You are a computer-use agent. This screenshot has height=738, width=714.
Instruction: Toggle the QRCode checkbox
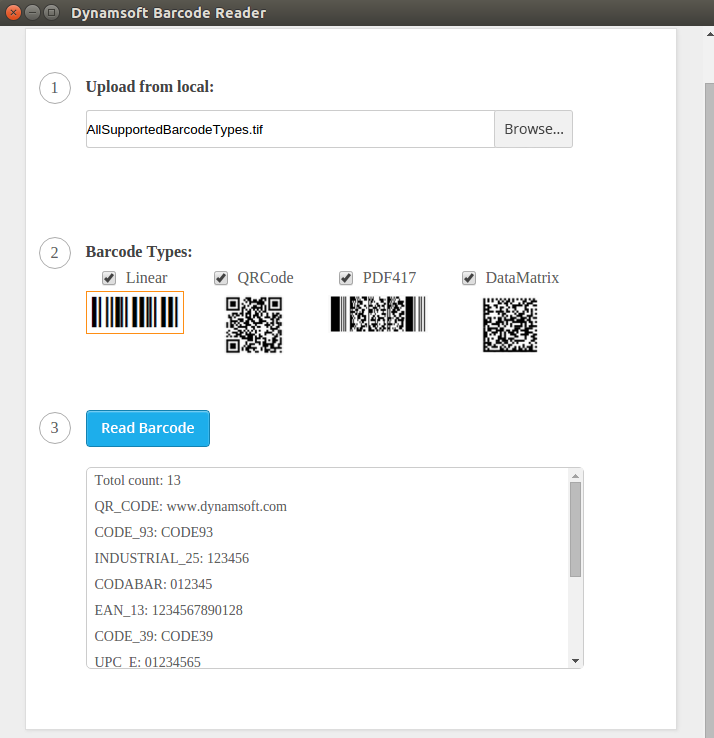[221, 278]
